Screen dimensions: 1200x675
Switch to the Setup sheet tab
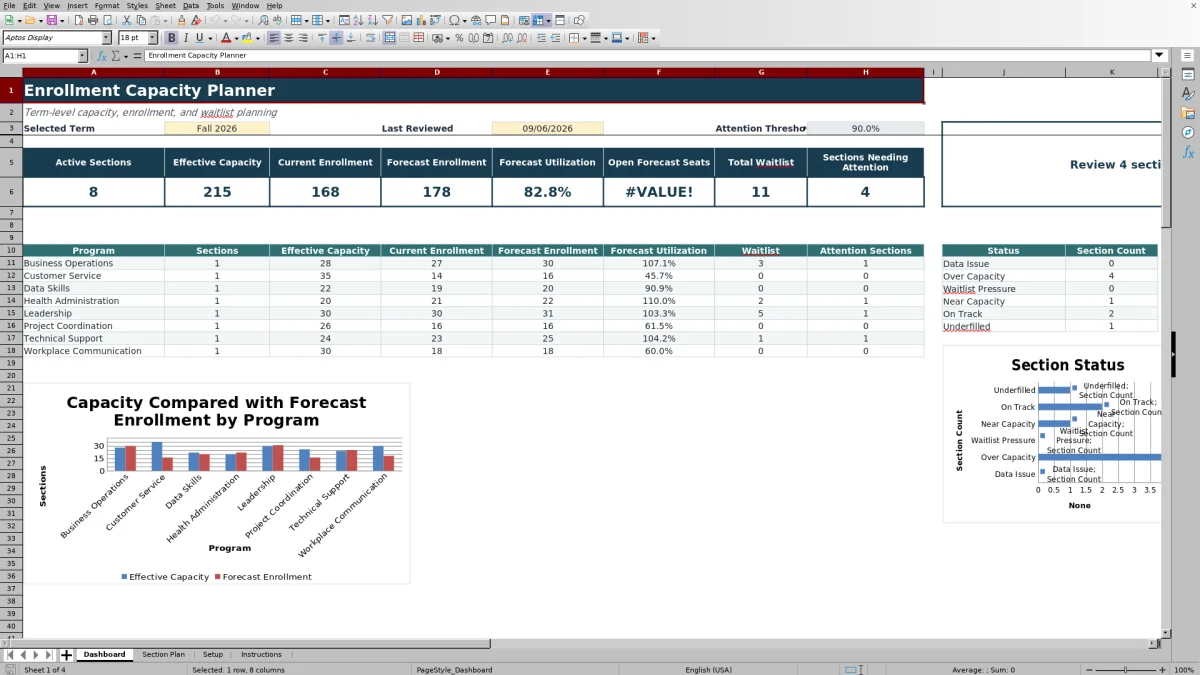click(213, 654)
